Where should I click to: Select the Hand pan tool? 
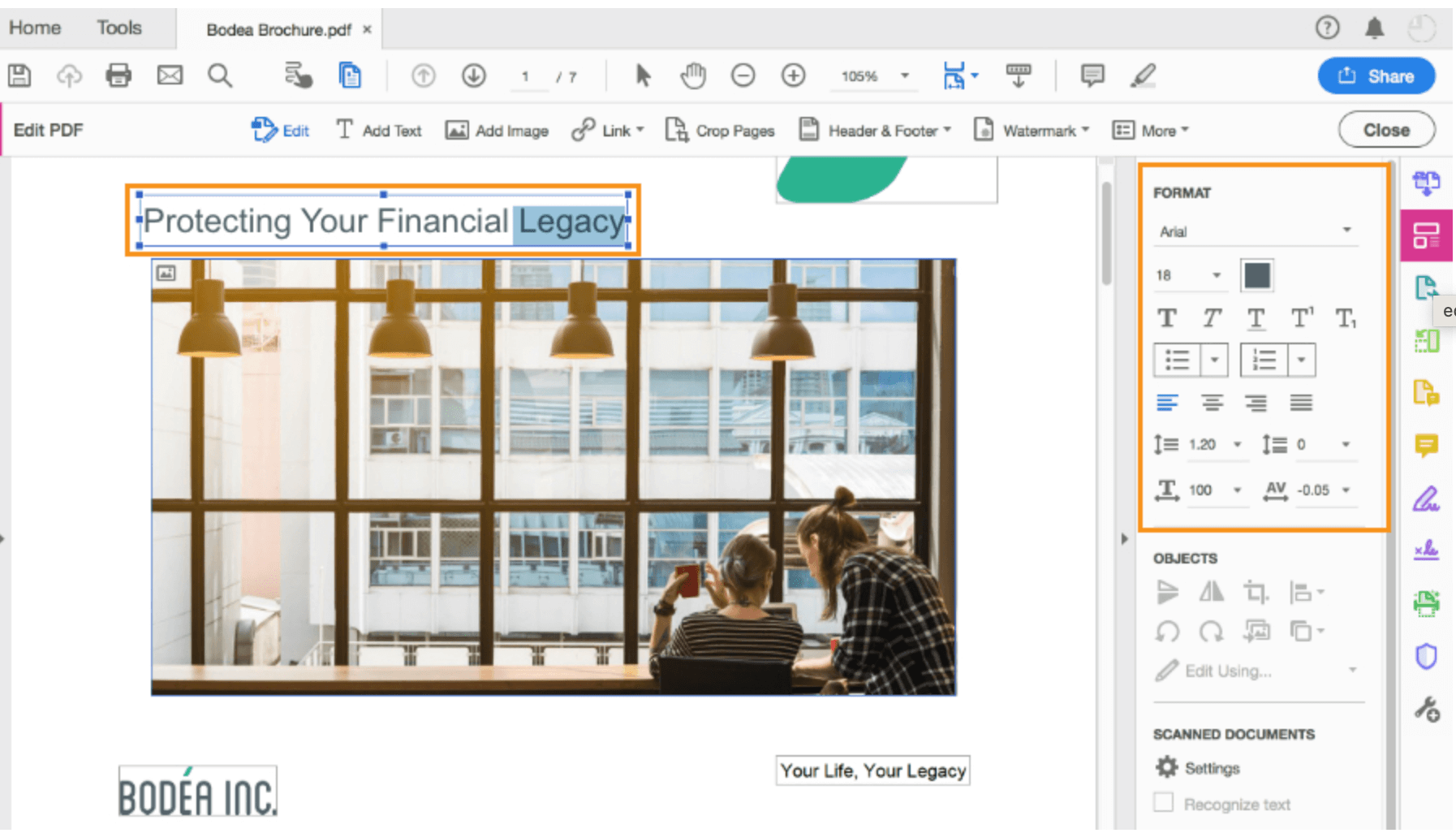693,76
